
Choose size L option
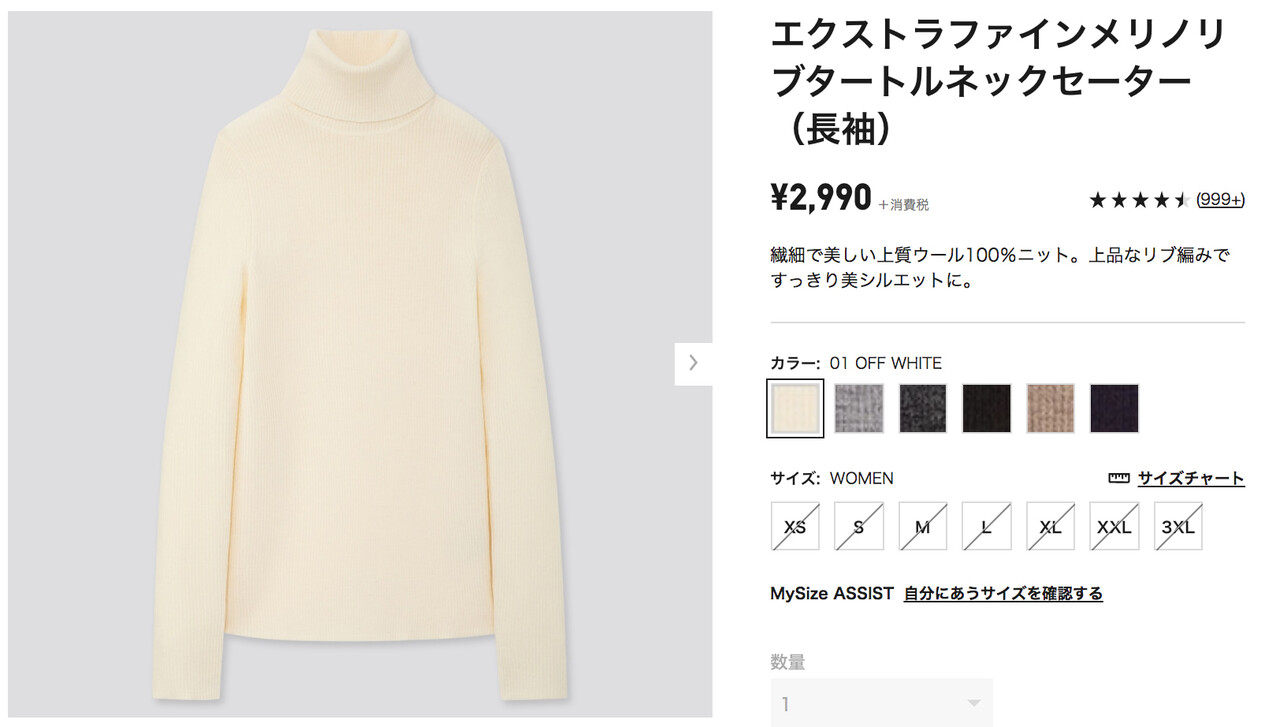coord(987,526)
